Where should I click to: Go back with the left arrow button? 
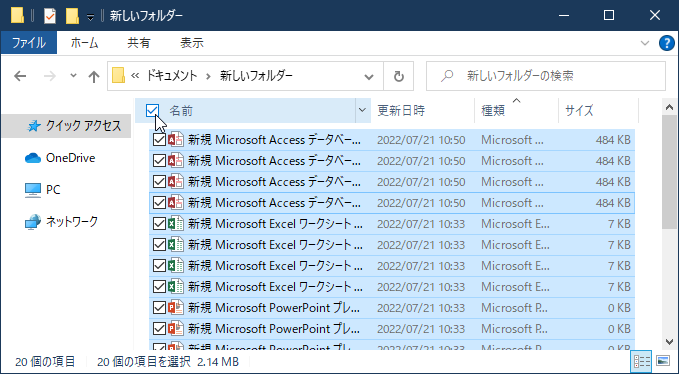click(20, 76)
